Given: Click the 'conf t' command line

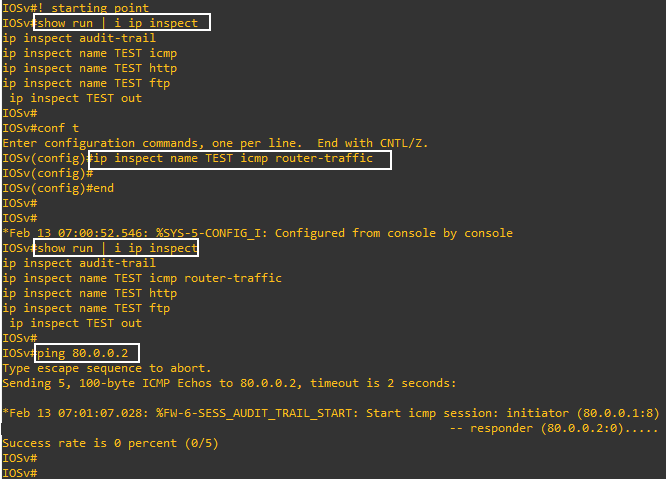Looking at the screenshot, I should point(40,128).
